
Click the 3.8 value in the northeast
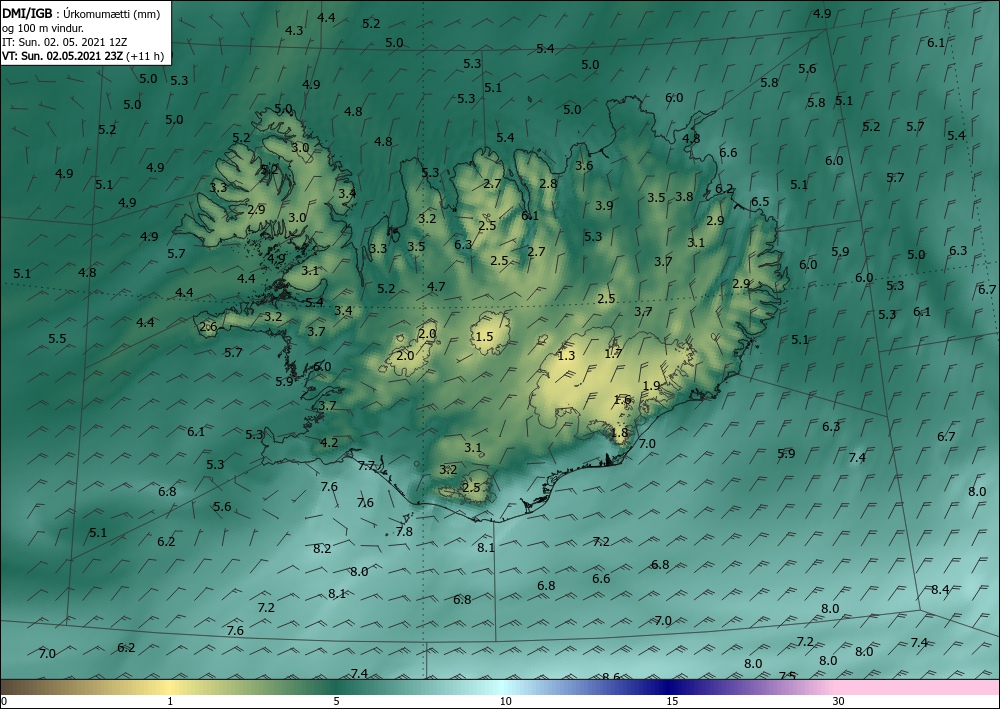(x=684, y=197)
